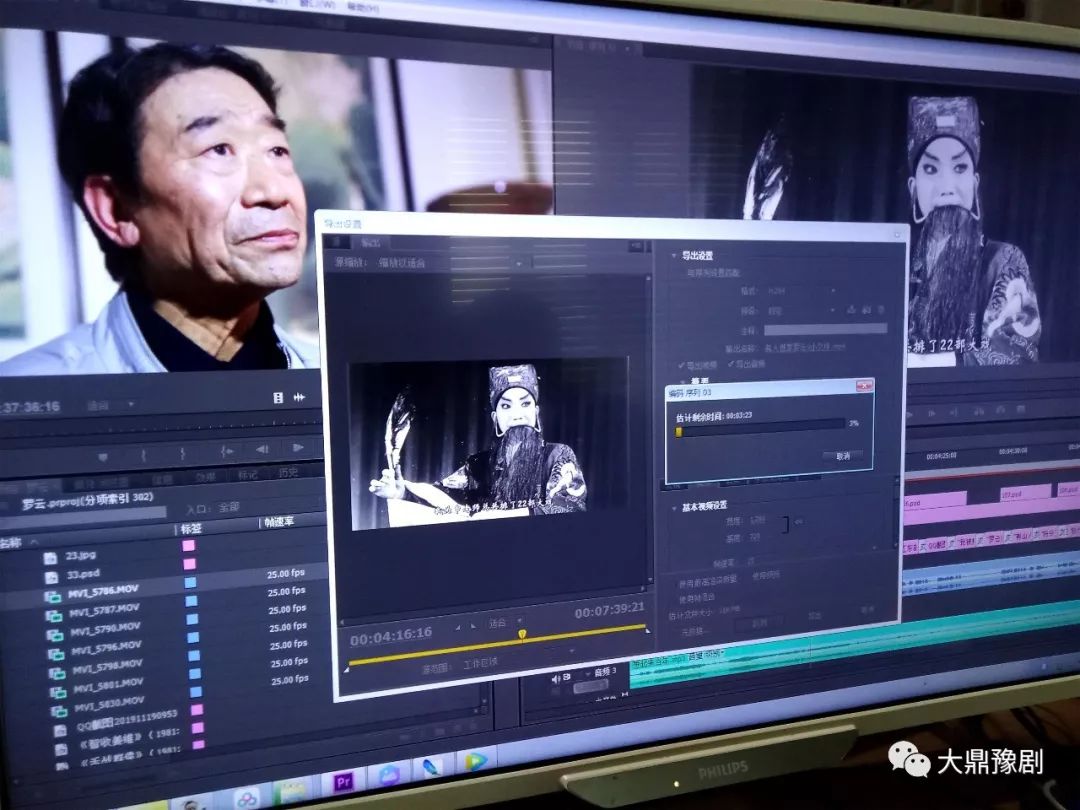Collapse the Basic Video Settings section
Viewport: 1080px width, 810px height.
[x=674, y=508]
